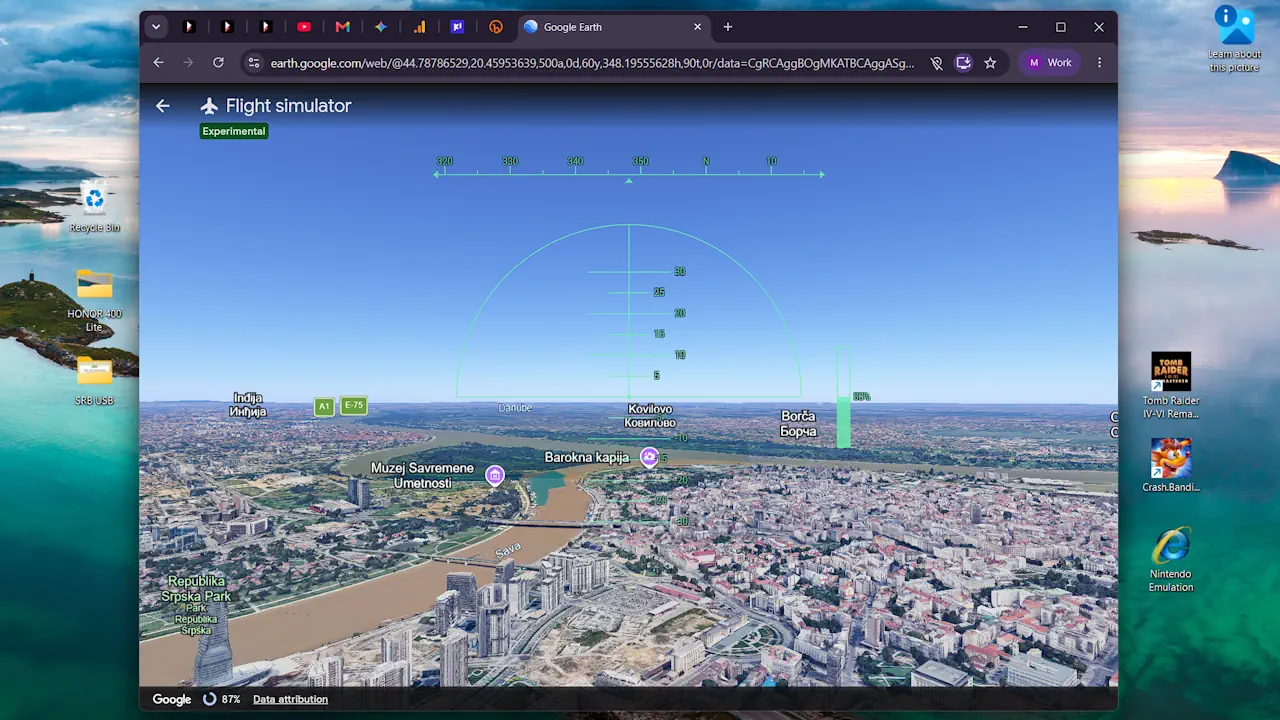Click the E-75 road shield on map
This screenshot has width=1280, height=720.
point(354,405)
